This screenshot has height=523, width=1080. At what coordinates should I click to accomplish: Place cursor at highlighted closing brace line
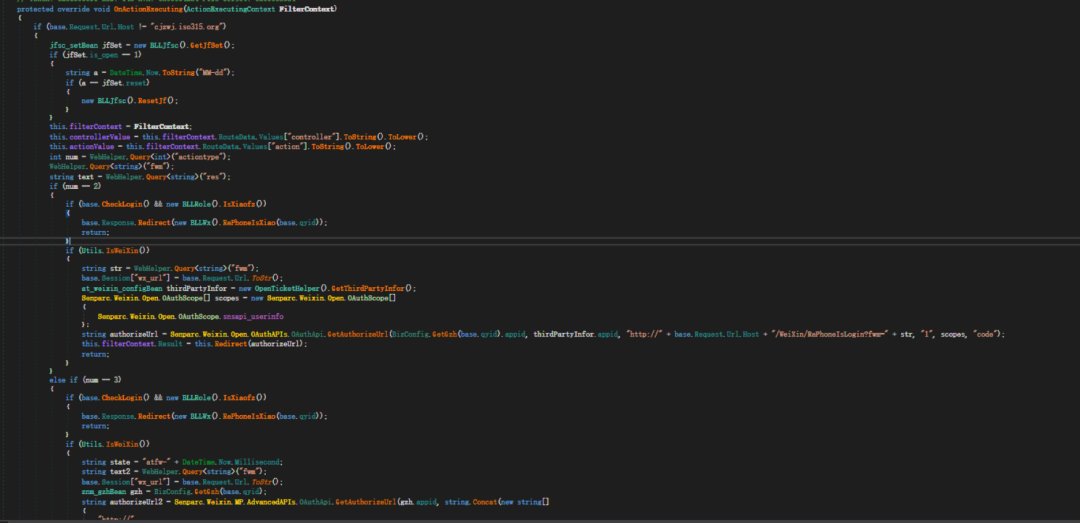[68, 241]
